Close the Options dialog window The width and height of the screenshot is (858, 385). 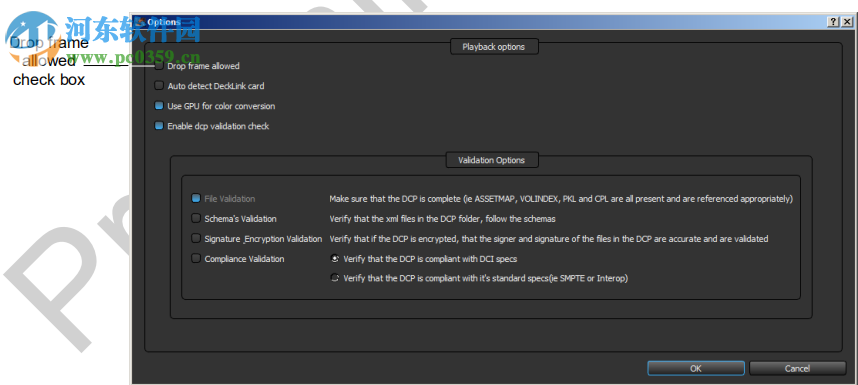847,22
